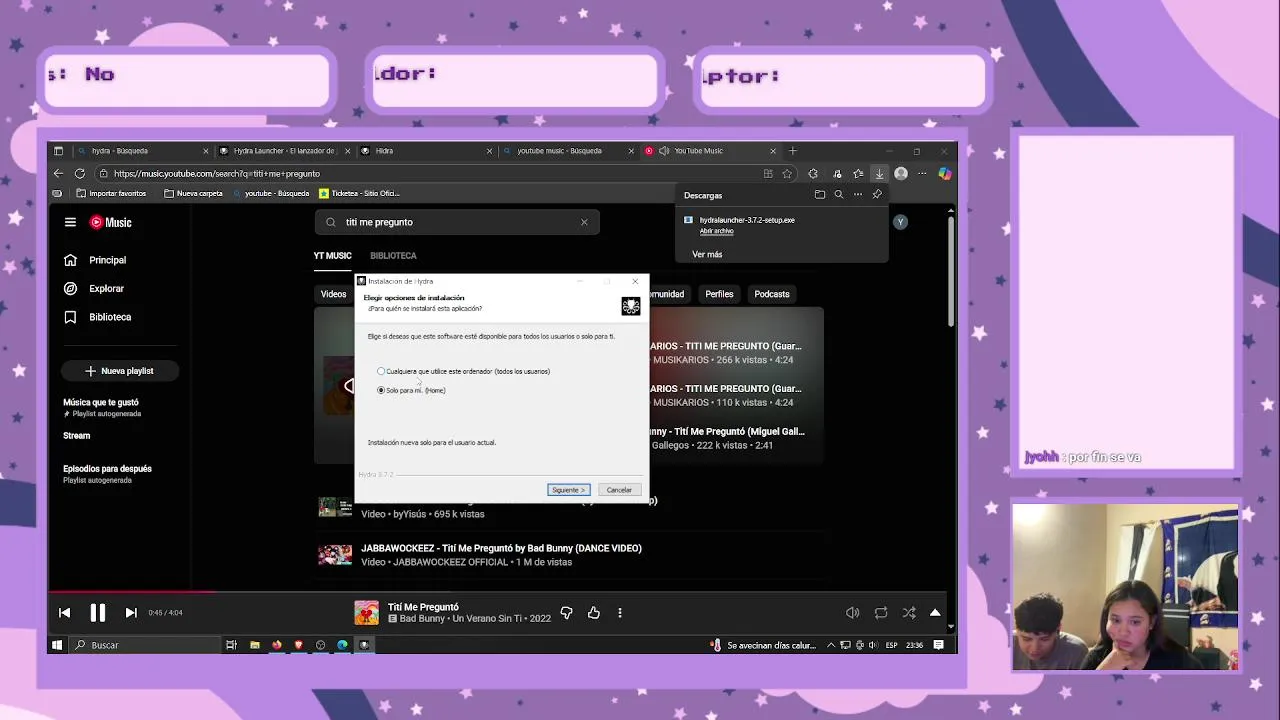Switch to the YT MUSIC tab
Viewport: 1280px width, 720px height.
pos(333,256)
